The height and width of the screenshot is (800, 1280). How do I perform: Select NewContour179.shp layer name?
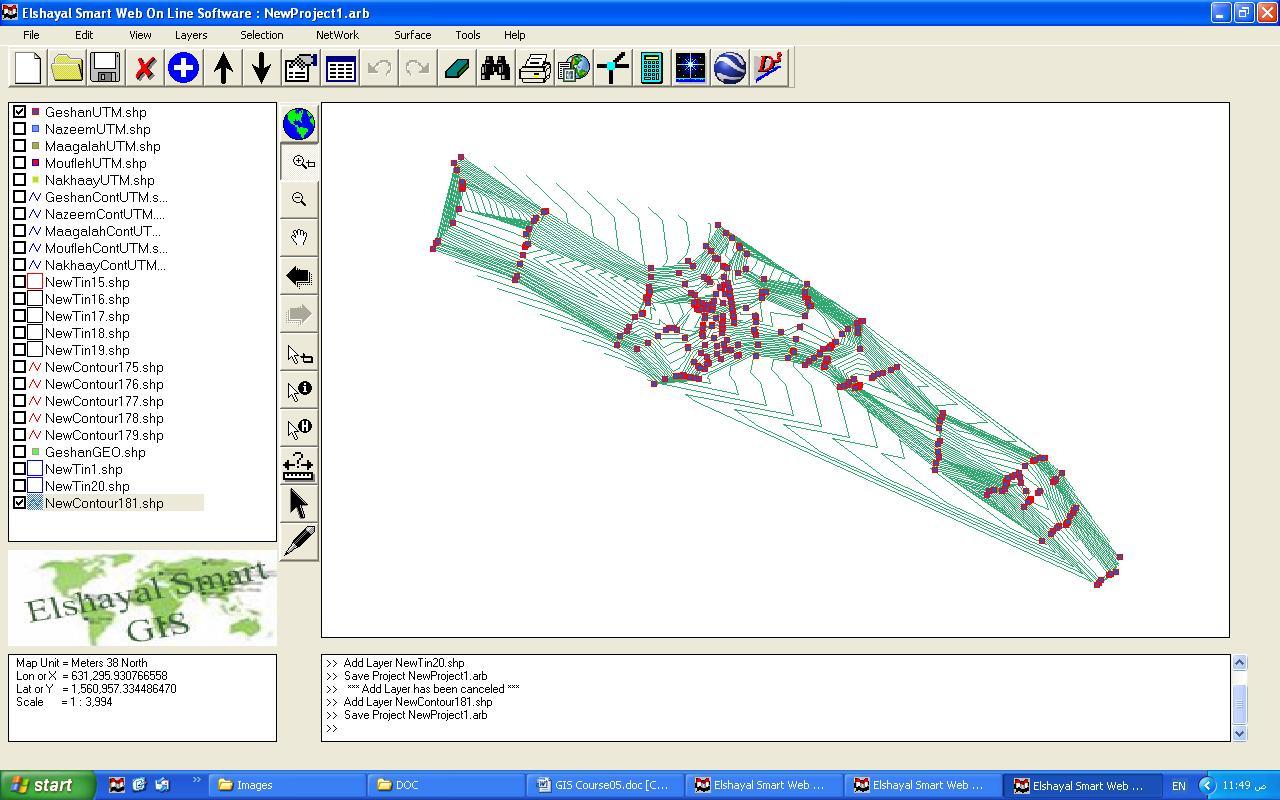(104, 435)
